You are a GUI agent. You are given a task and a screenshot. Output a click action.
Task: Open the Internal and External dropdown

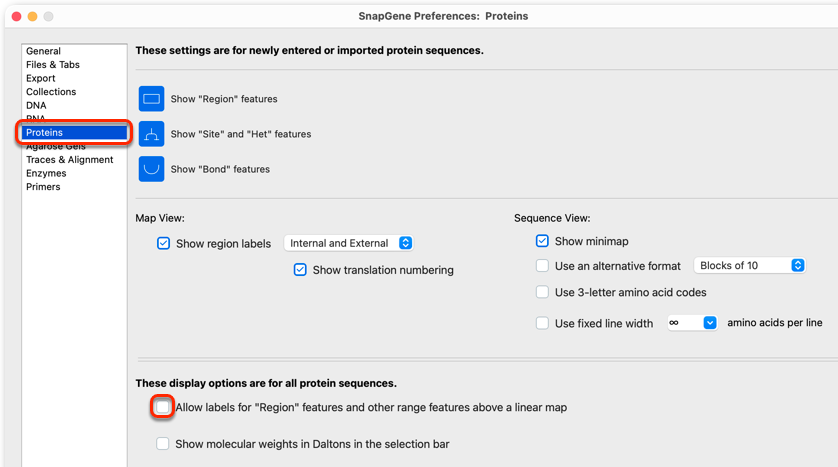tap(348, 243)
